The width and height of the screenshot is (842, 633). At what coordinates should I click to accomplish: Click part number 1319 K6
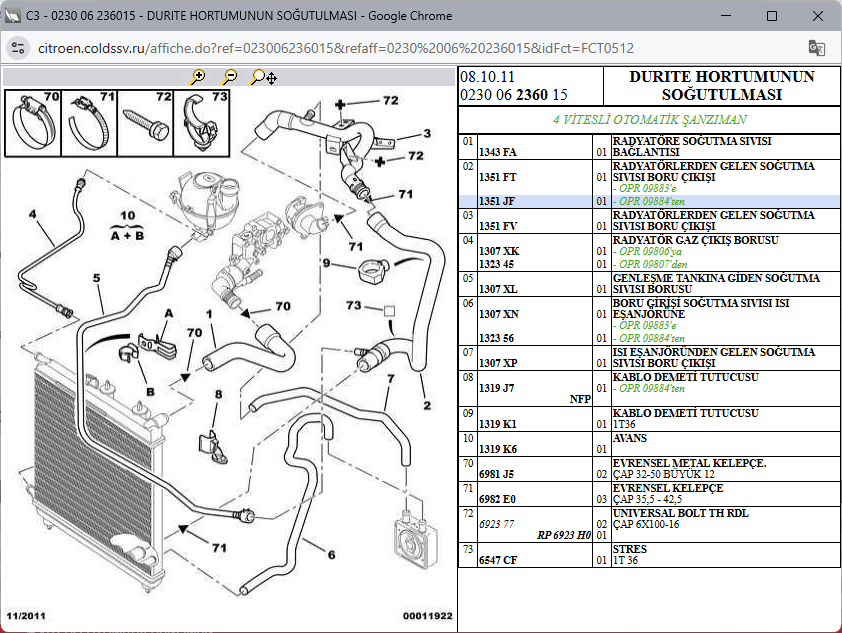click(x=498, y=449)
